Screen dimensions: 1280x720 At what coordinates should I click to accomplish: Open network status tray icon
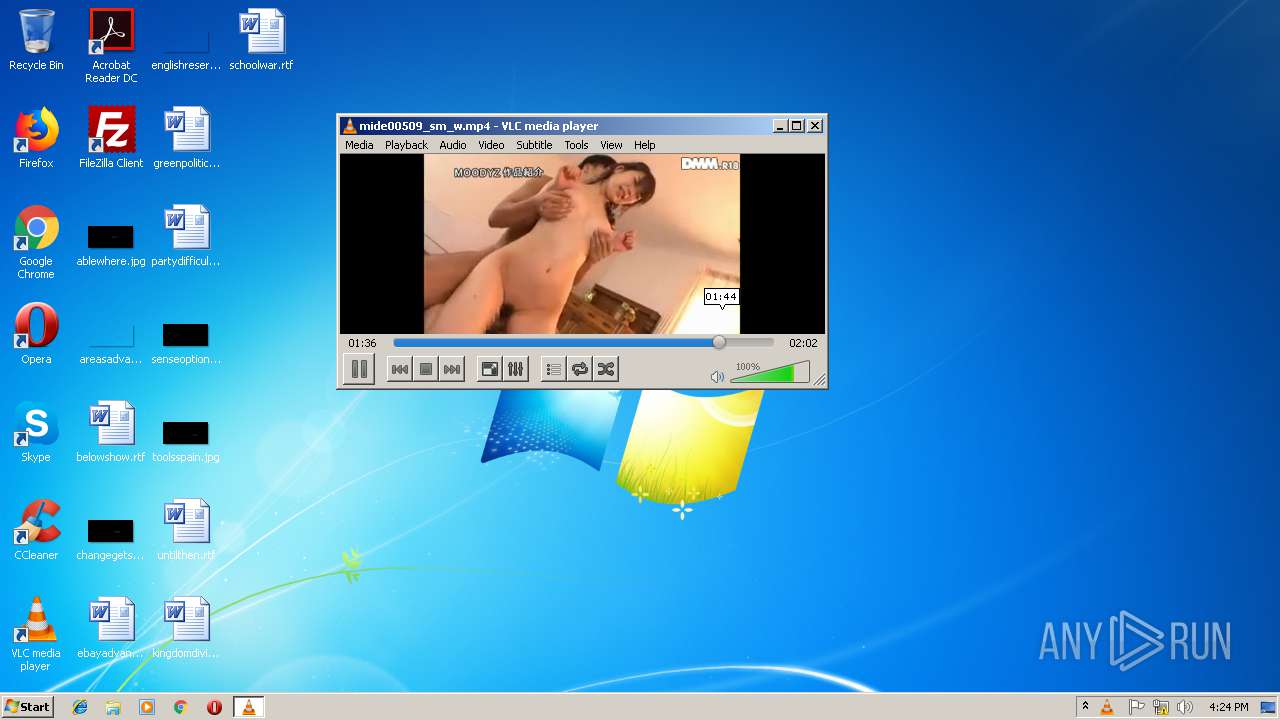click(1161, 707)
